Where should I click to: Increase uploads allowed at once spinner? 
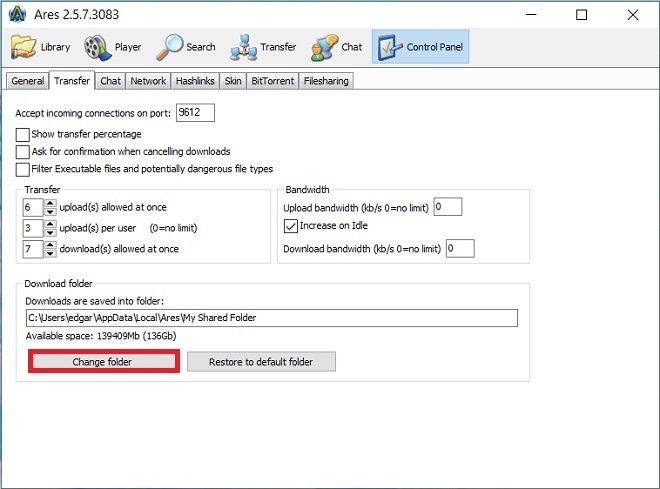point(50,203)
